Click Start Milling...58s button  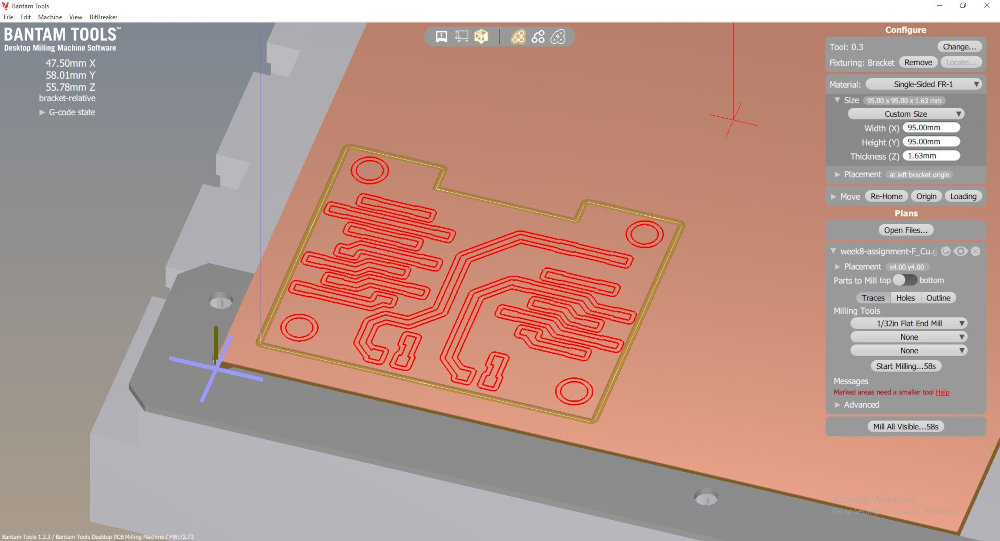tap(906, 366)
